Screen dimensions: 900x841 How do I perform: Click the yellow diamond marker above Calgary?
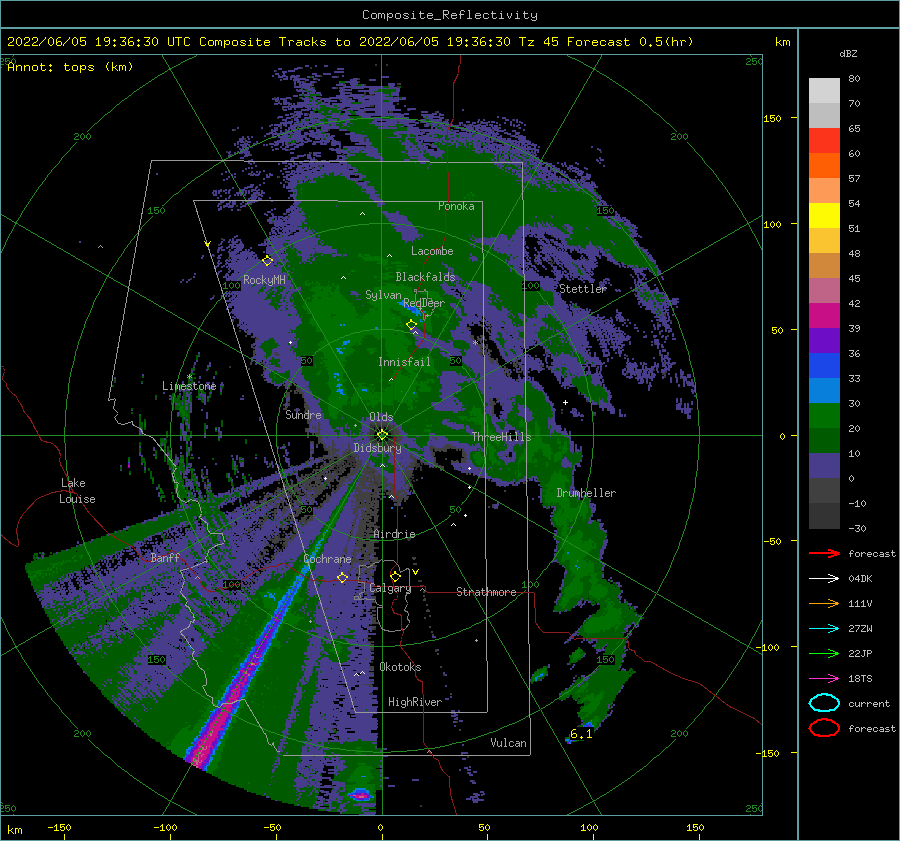click(395, 576)
